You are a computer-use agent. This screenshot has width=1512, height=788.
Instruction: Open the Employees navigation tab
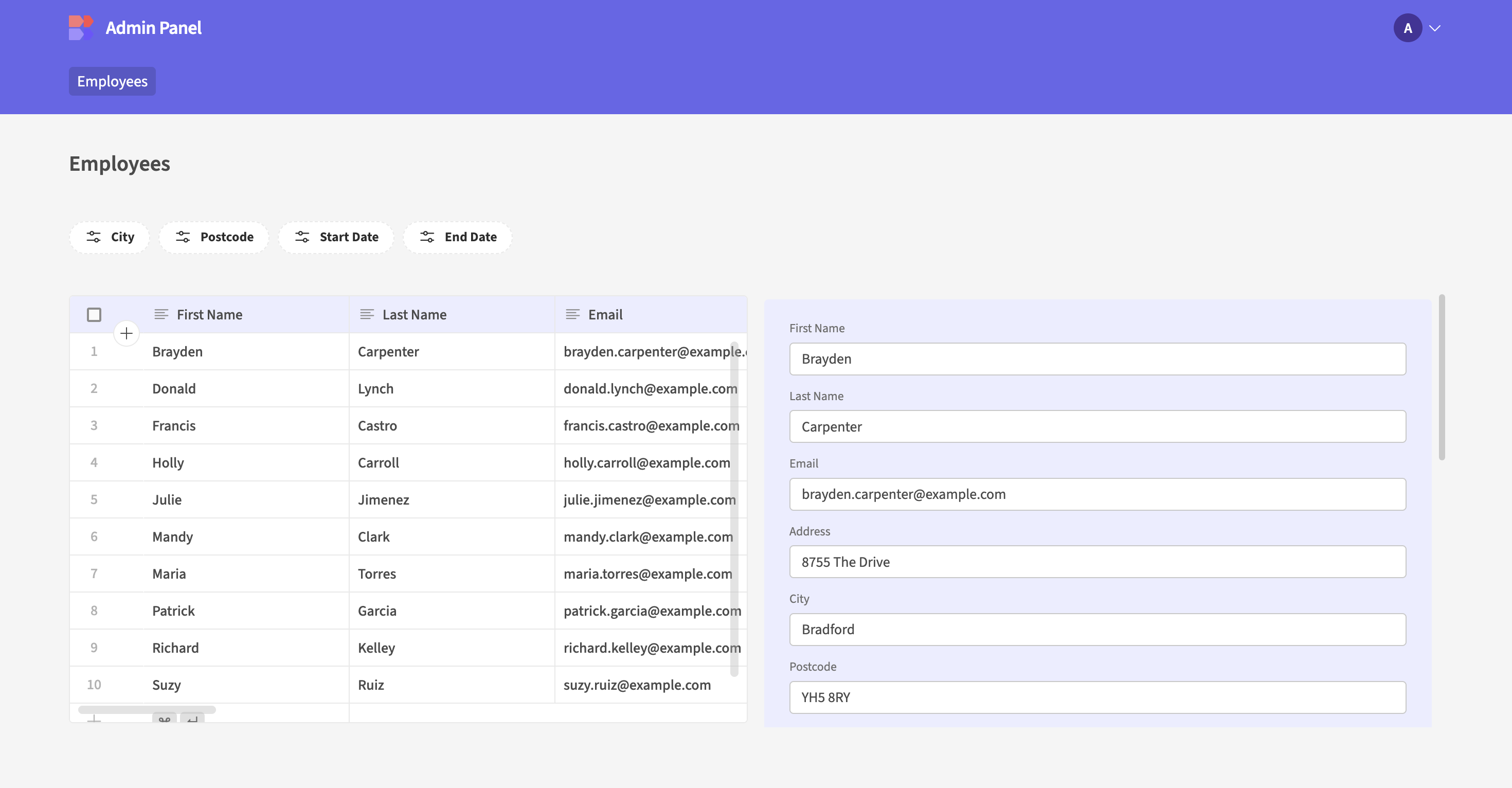point(112,81)
